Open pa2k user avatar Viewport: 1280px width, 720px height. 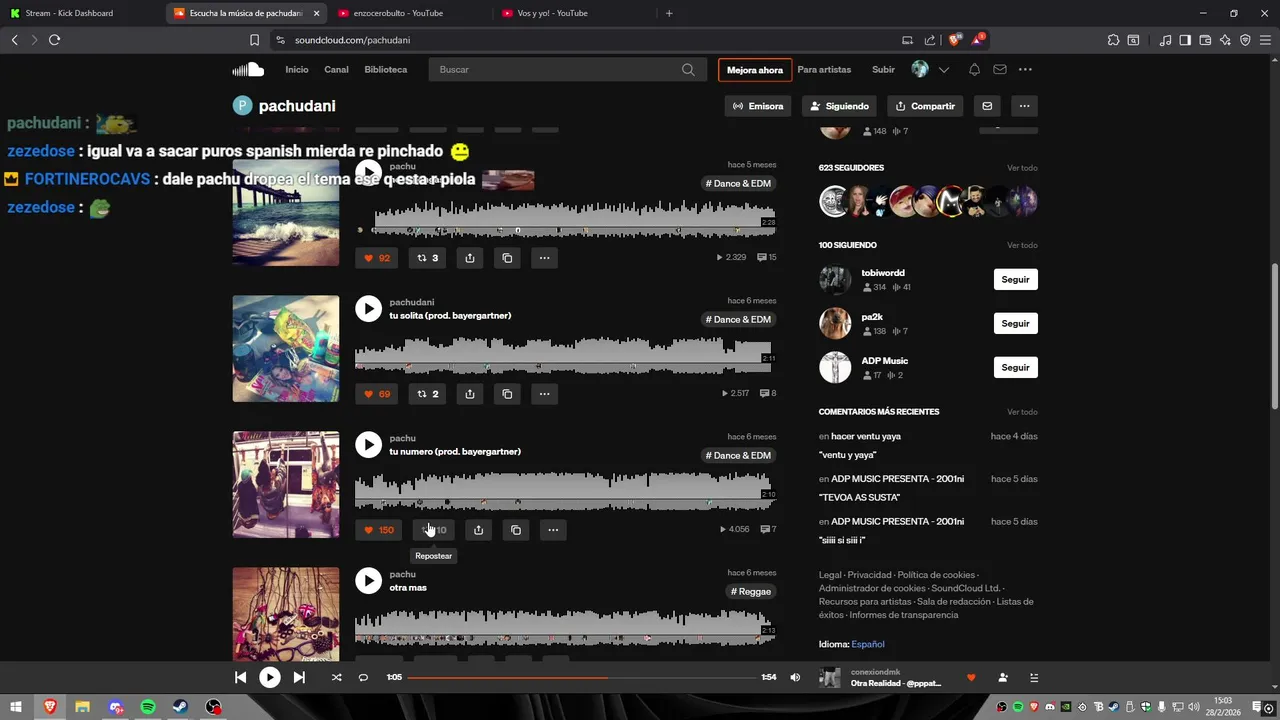835,323
